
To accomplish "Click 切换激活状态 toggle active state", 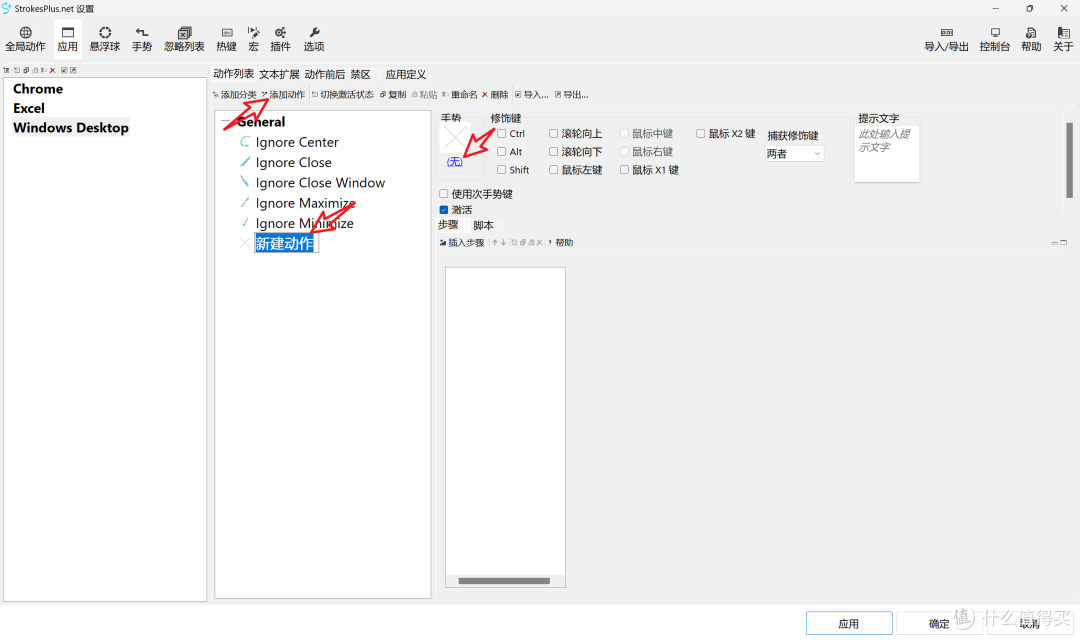I will (x=343, y=94).
